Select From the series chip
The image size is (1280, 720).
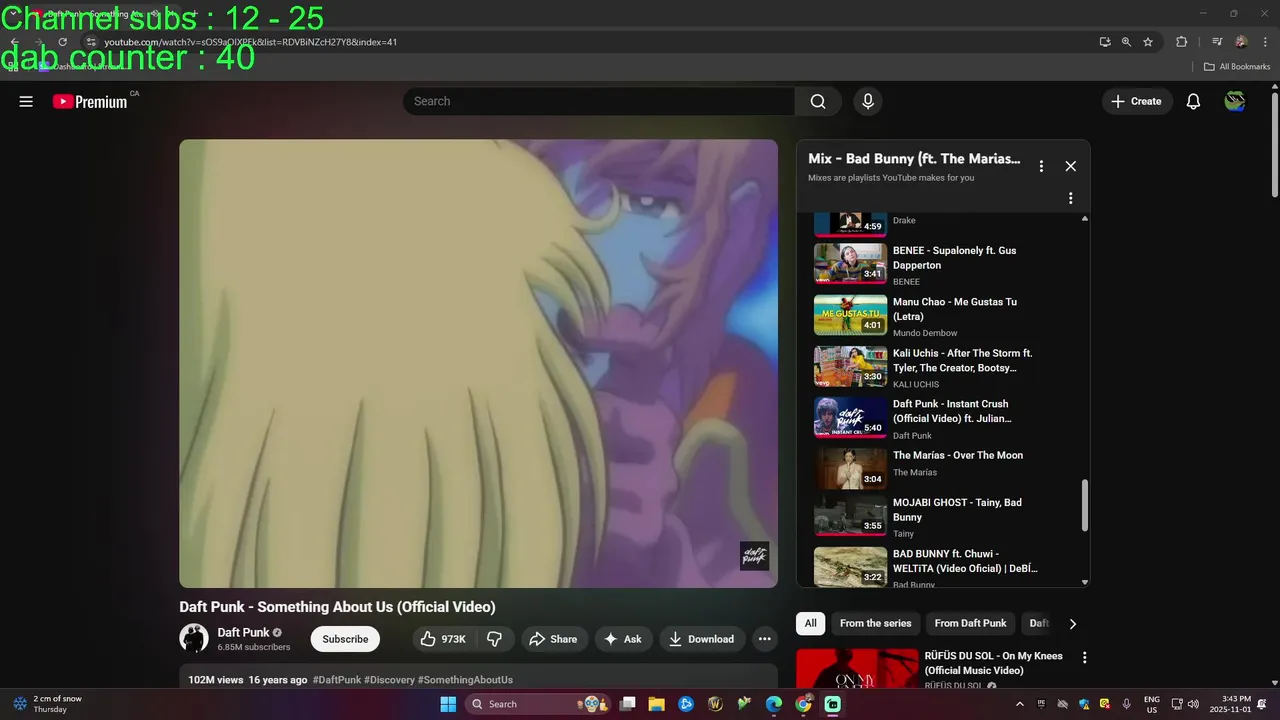pyautogui.click(x=875, y=623)
